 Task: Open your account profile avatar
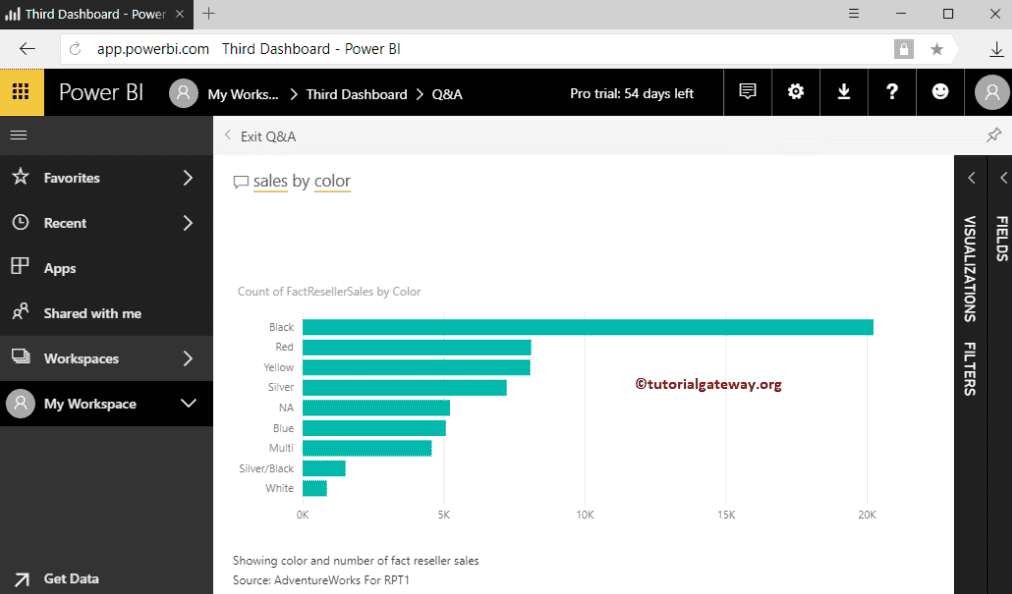(x=990, y=91)
